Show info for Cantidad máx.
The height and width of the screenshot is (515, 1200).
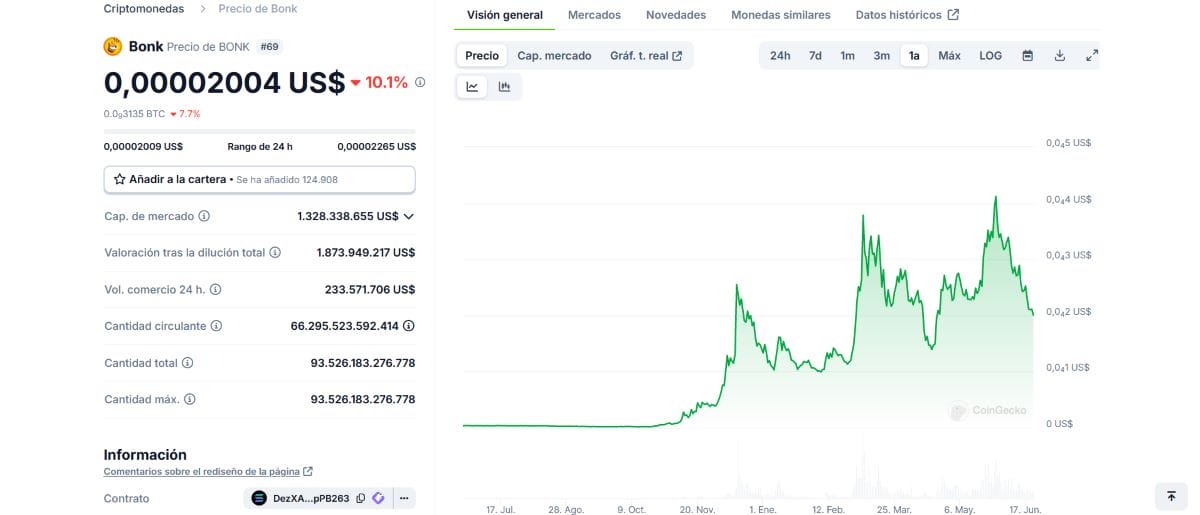tap(190, 399)
